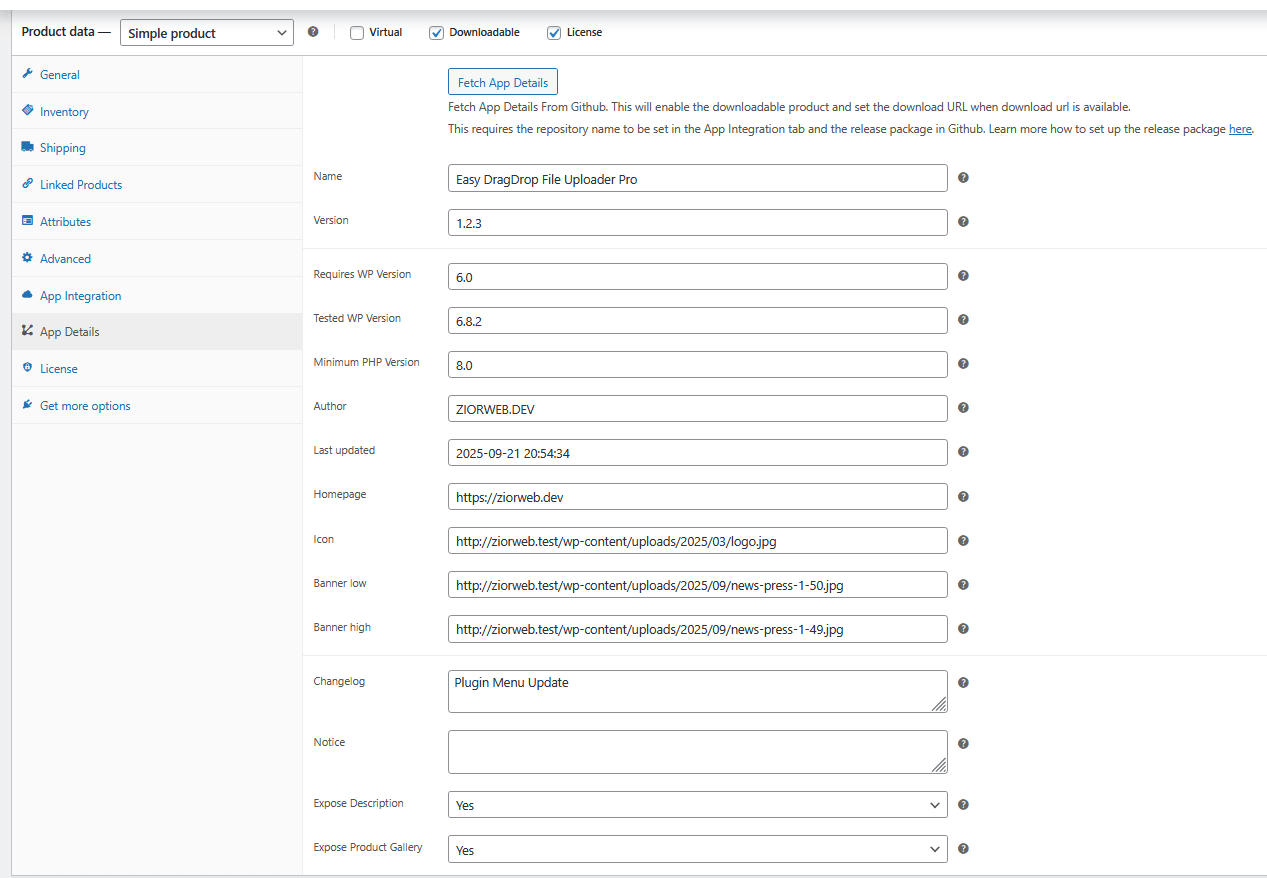Click help icon beside Minimum PHP Version
Image resolution: width=1267 pixels, height=878 pixels.
[963, 364]
